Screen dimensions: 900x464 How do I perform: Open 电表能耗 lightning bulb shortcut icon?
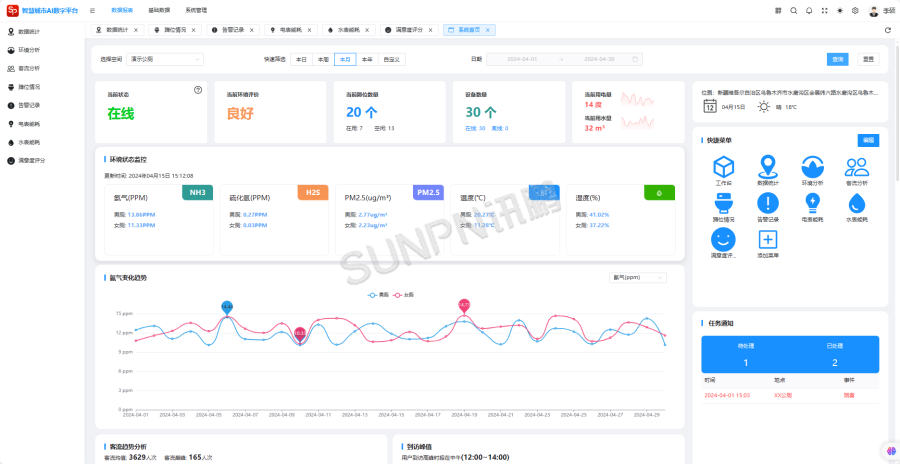click(813, 203)
